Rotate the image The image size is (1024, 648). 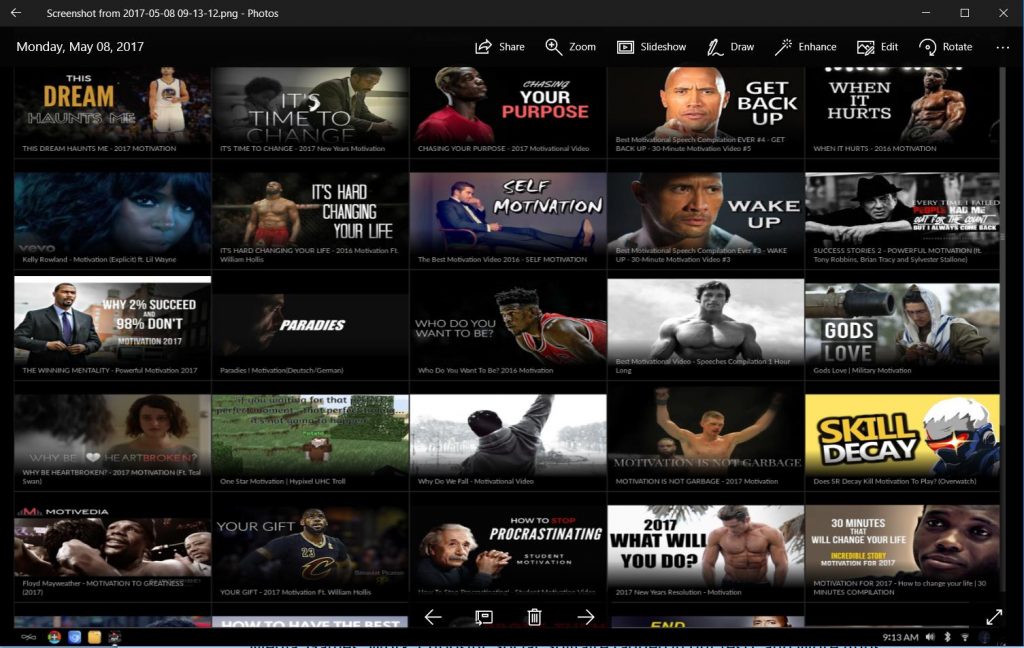coord(945,47)
